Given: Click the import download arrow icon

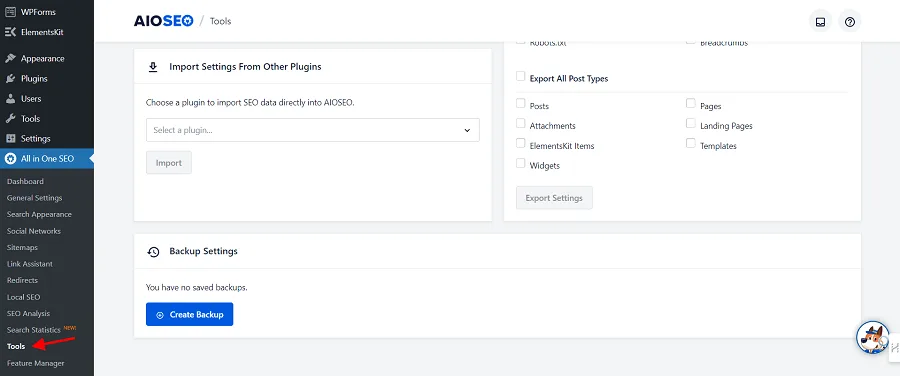Looking at the screenshot, I should [x=153, y=67].
